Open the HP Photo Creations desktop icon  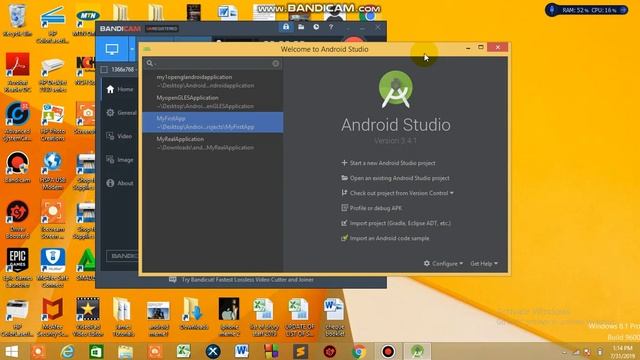coord(52,122)
